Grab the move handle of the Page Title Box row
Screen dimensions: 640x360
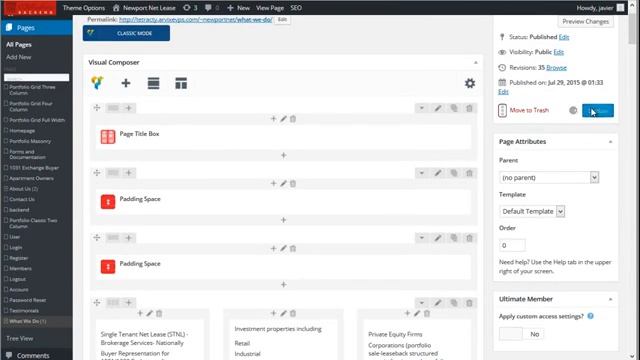coord(97,108)
